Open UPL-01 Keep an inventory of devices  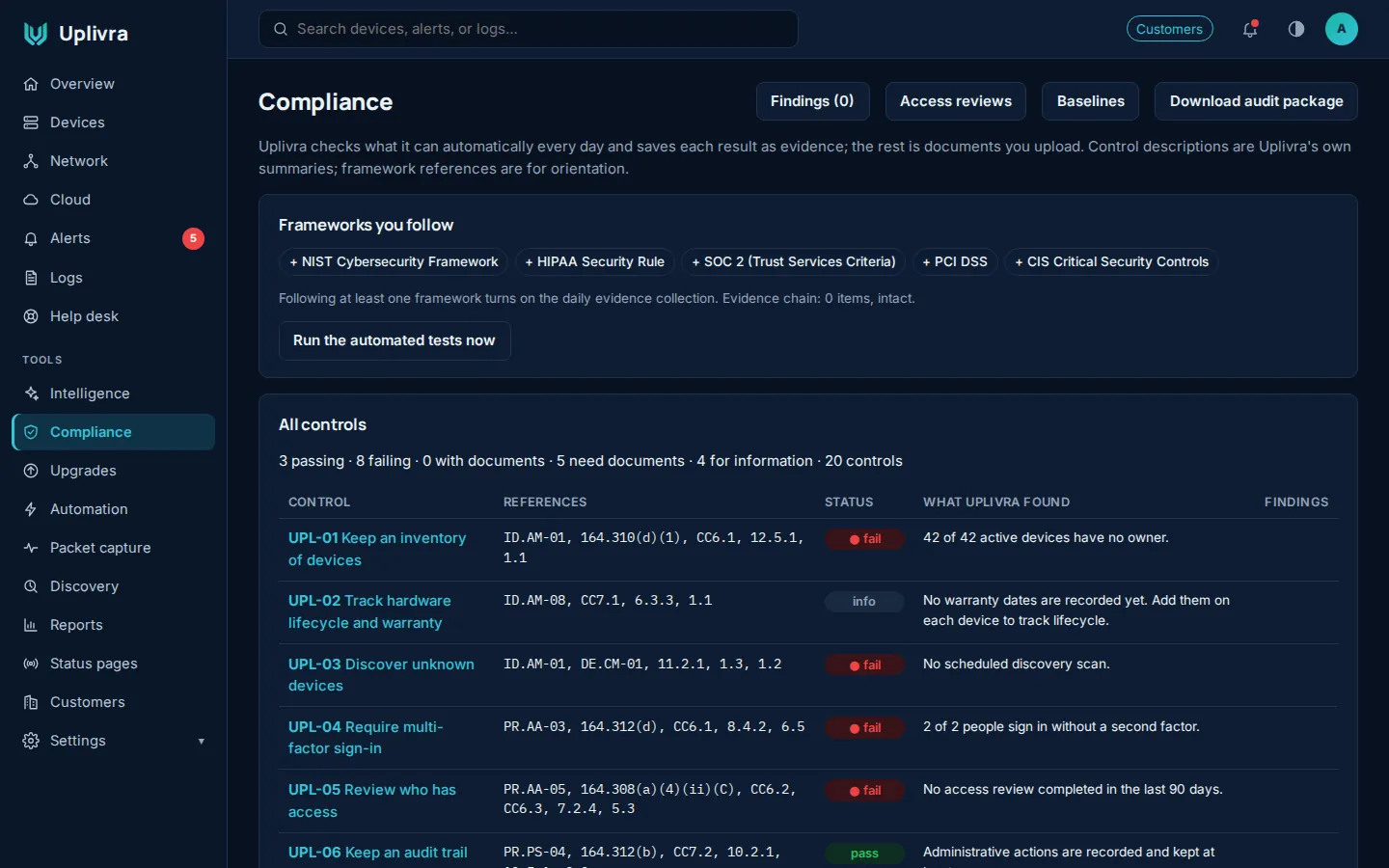click(x=377, y=549)
